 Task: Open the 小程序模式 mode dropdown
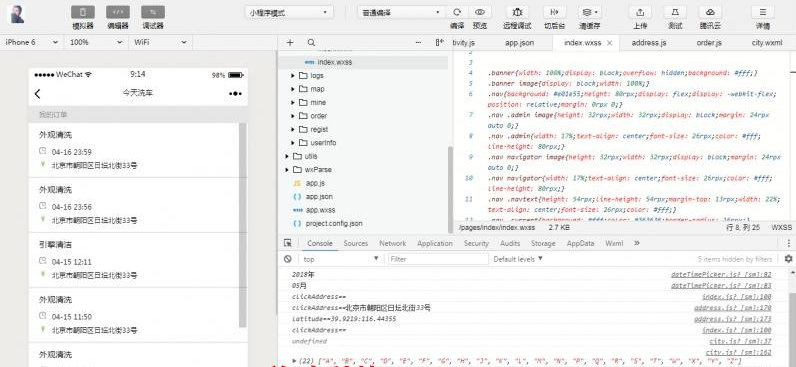[289, 13]
